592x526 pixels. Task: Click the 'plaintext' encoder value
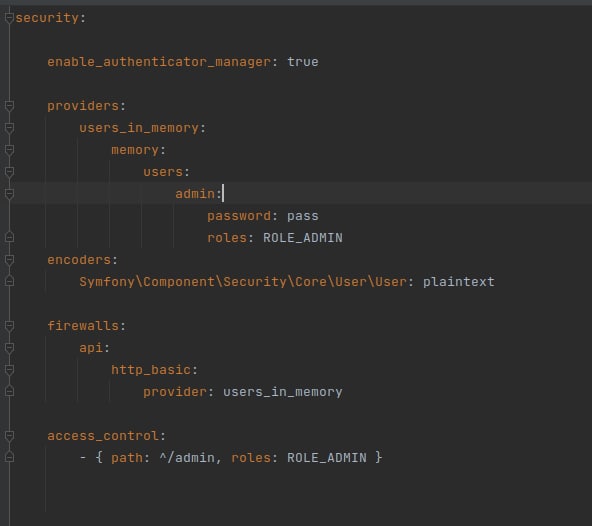click(459, 282)
